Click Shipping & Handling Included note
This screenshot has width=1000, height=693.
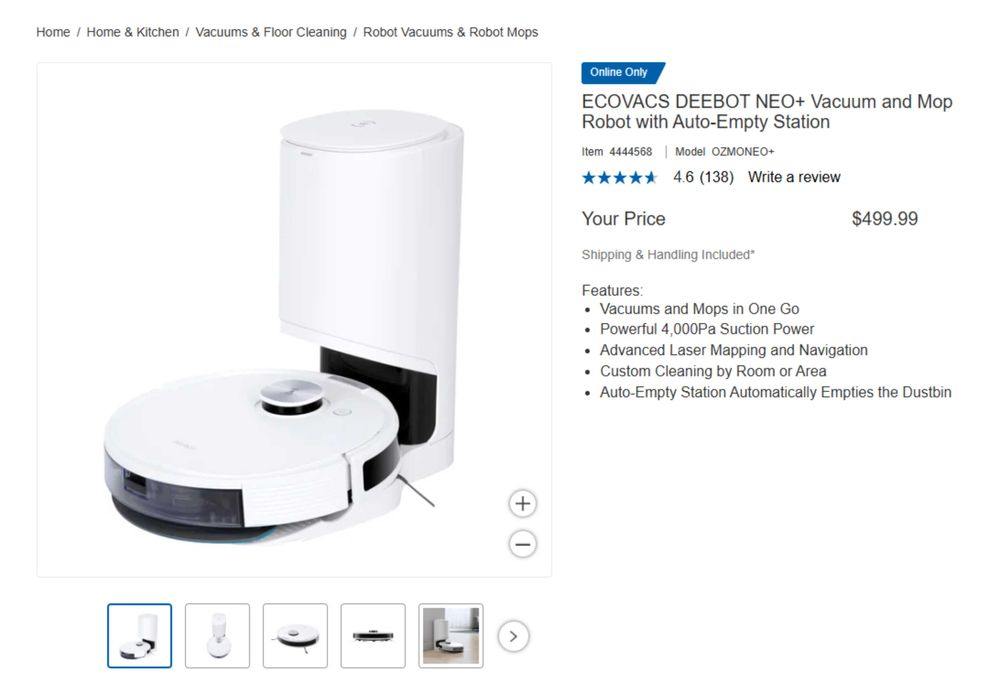pos(668,254)
